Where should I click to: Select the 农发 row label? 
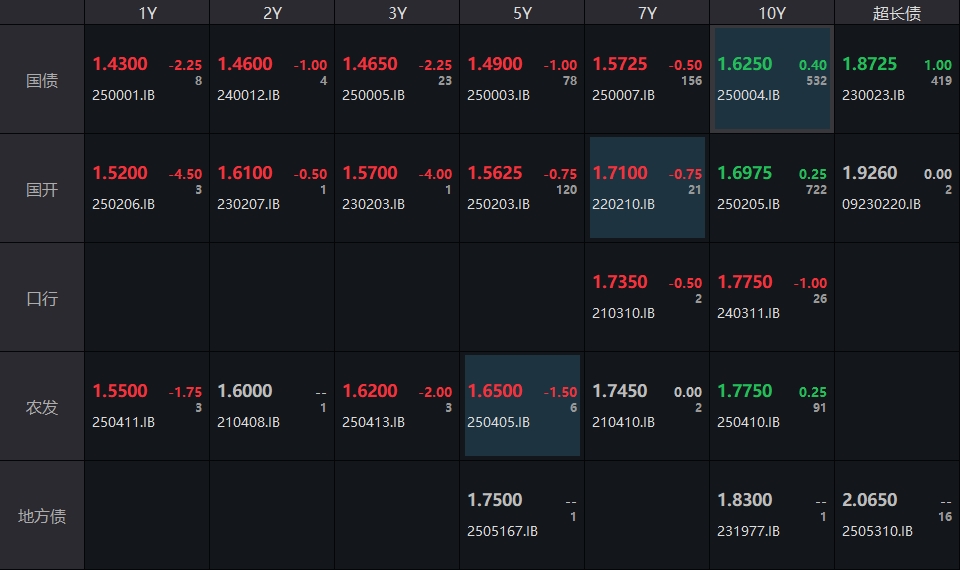(x=42, y=407)
